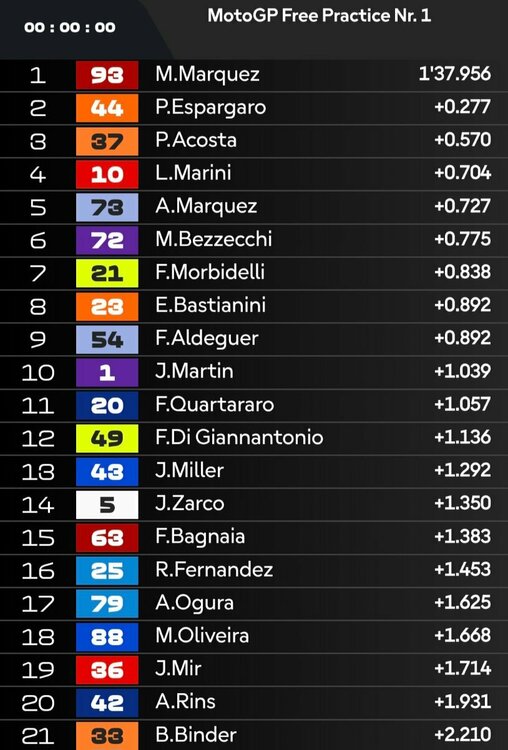Image resolution: width=508 pixels, height=750 pixels.
Task: Open F.Quartararo rider entry
Action: coord(254,406)
